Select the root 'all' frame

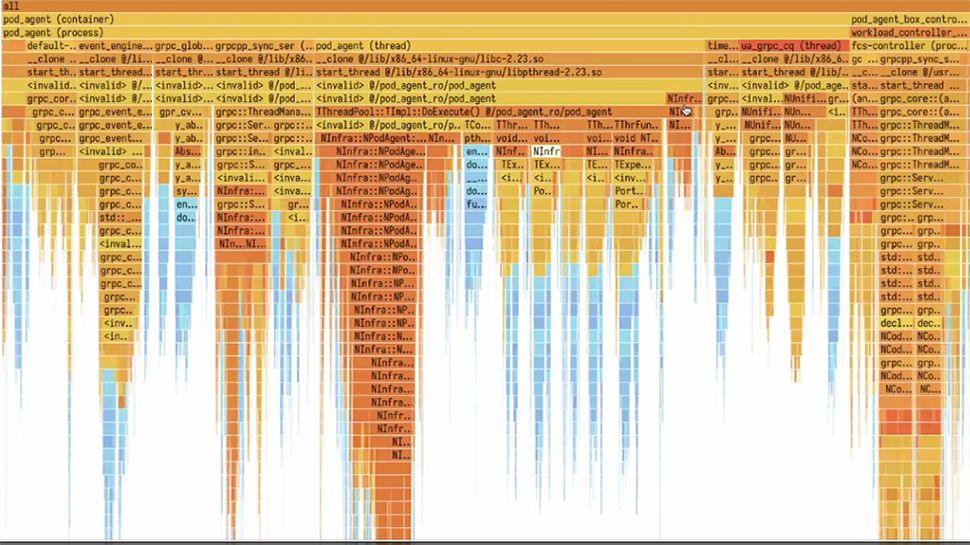[x=485, y=6]
